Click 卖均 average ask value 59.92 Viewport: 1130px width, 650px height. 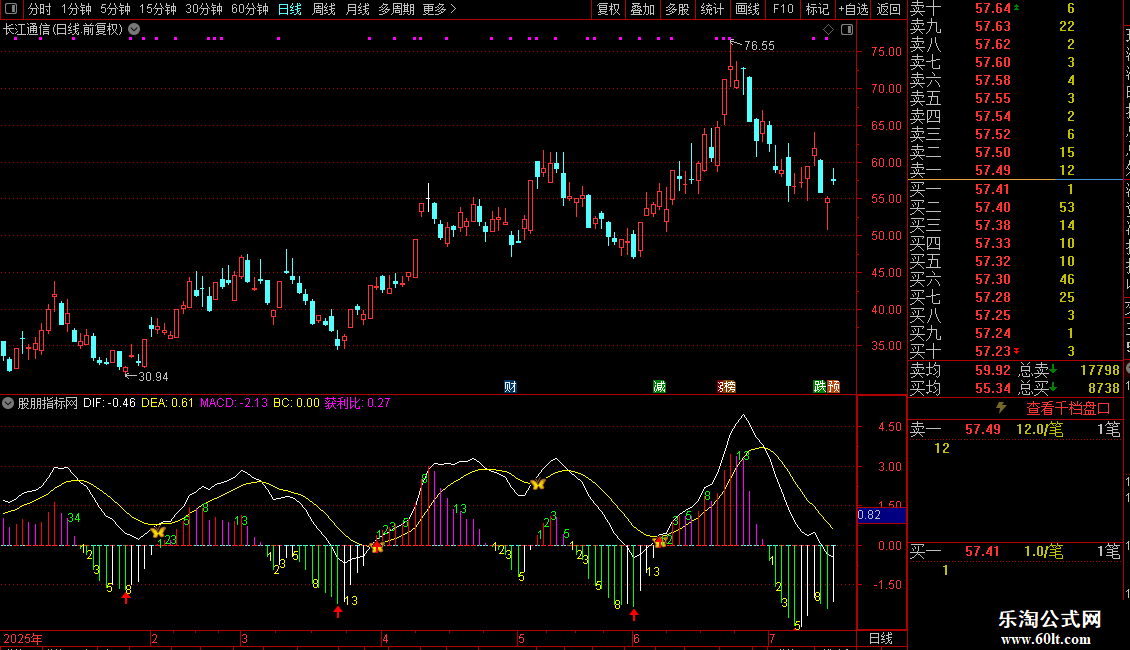992,370
